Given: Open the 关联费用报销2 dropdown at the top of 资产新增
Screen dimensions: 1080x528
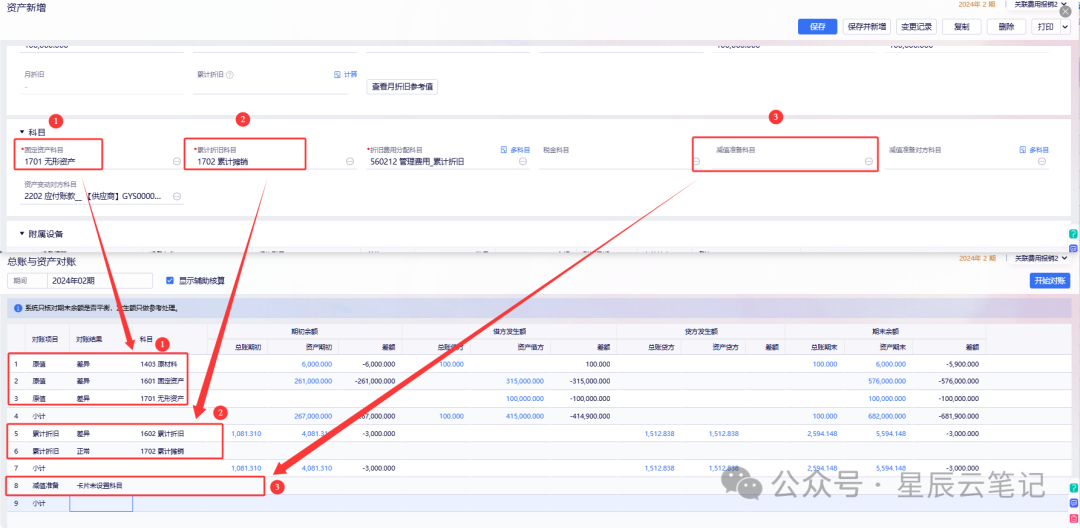Looking at the screenshot, I should 1040,4.
